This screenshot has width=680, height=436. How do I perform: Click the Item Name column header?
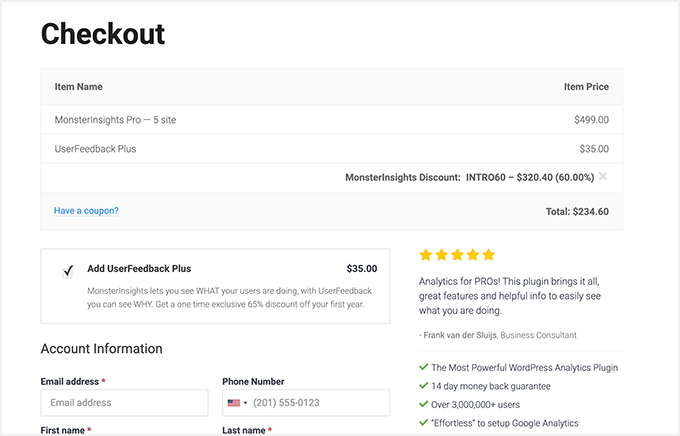[x=78, y=87]
